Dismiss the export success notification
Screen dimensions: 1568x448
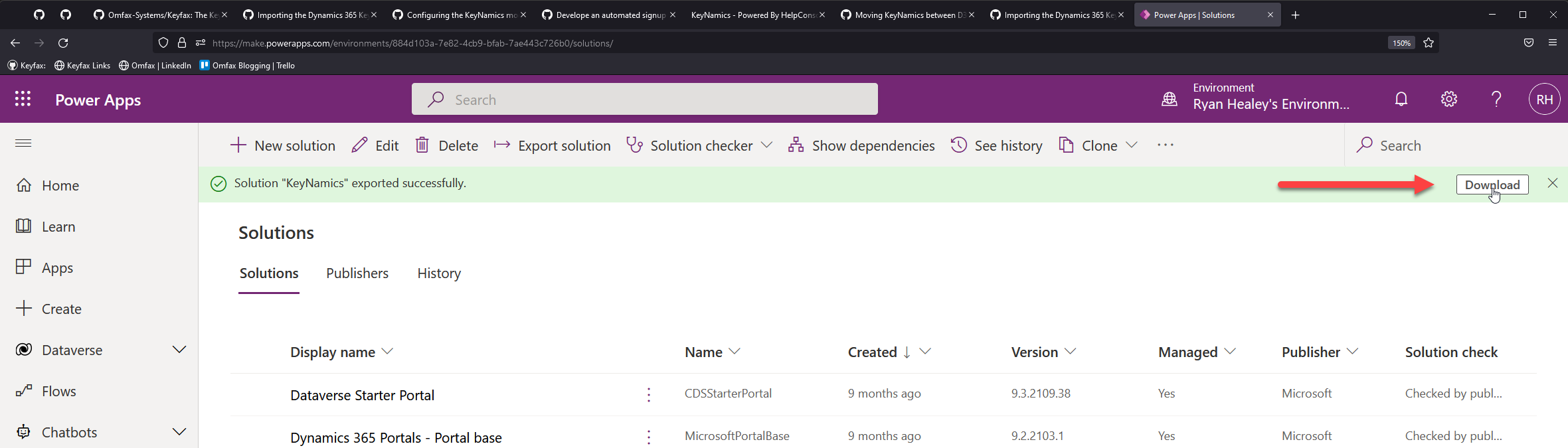point(1553,183)
